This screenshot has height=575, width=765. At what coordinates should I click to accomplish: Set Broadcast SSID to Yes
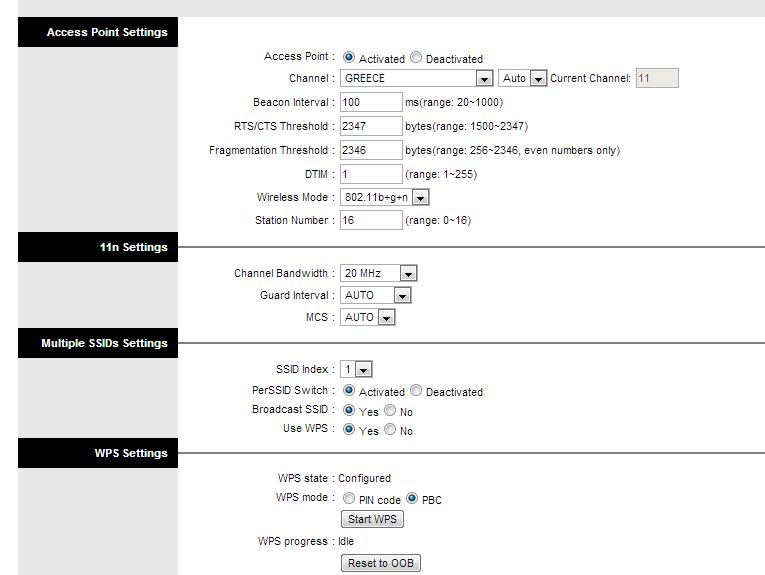tap(348, 410)
